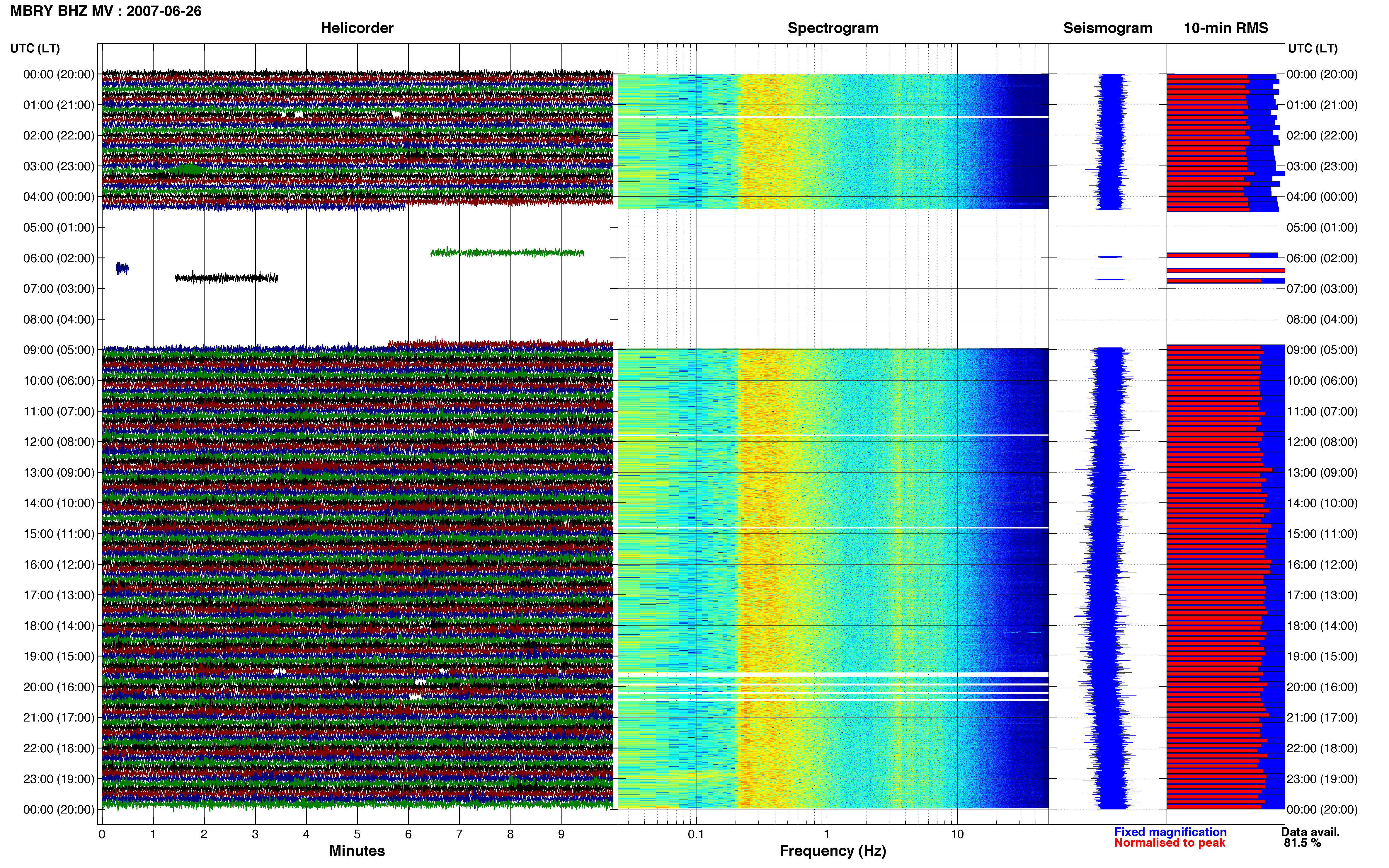Click the 'Normalised to peak' legend text

pyautogui.click(x=1170, y=843)
